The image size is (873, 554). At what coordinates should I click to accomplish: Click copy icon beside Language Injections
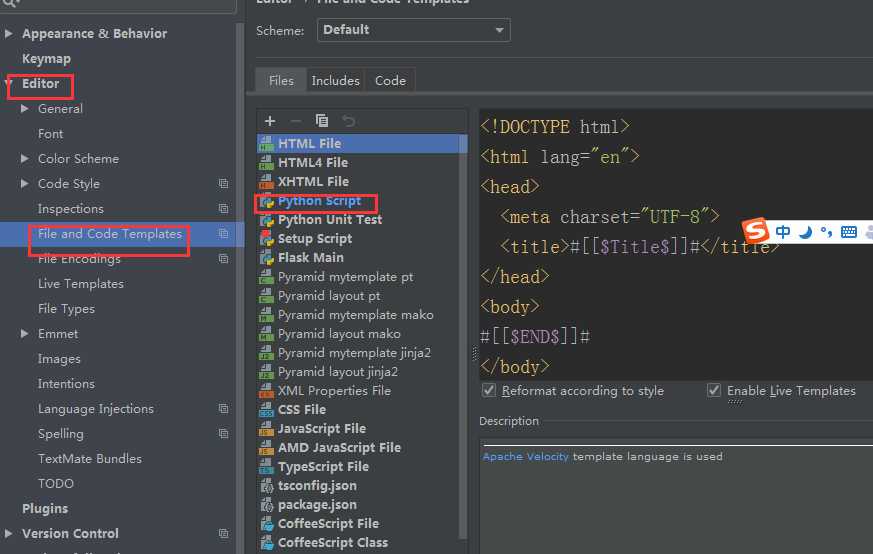(223, 409)
